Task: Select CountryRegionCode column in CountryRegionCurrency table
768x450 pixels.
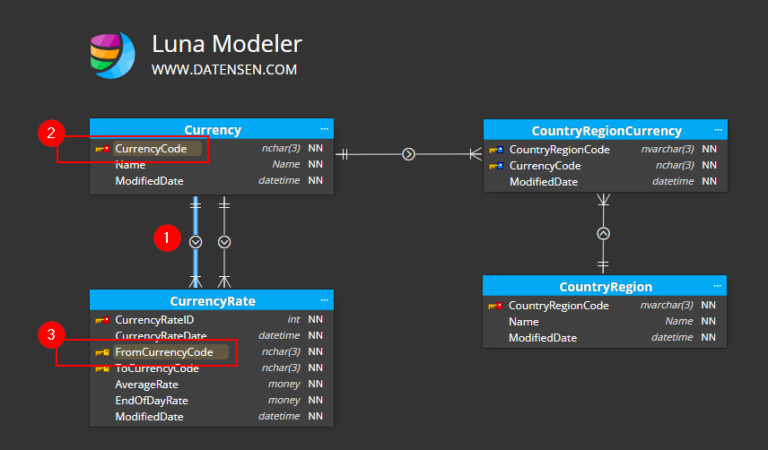Action: click(x=605, y=150)
